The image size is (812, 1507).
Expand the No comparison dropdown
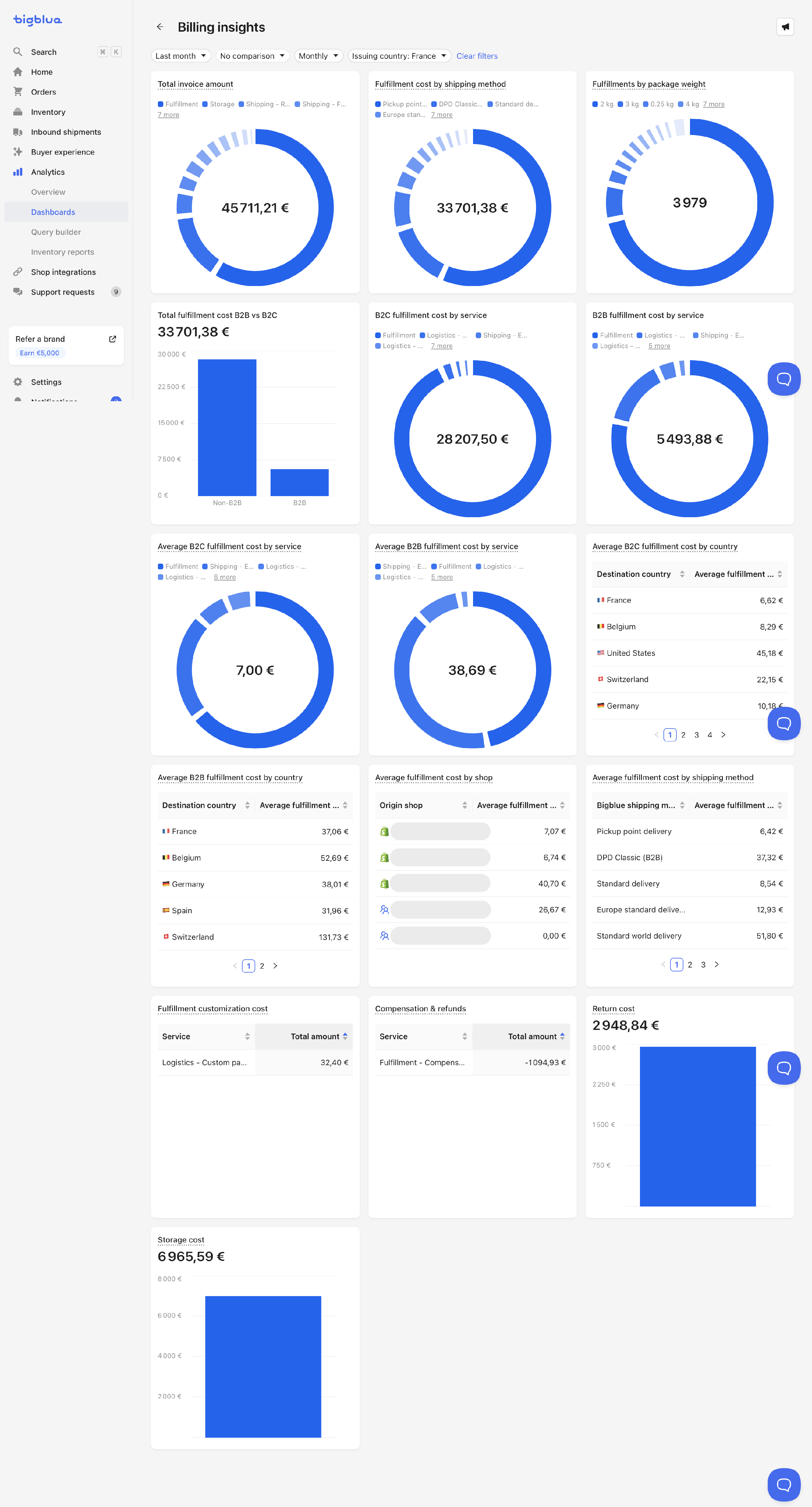pos(252,56)
